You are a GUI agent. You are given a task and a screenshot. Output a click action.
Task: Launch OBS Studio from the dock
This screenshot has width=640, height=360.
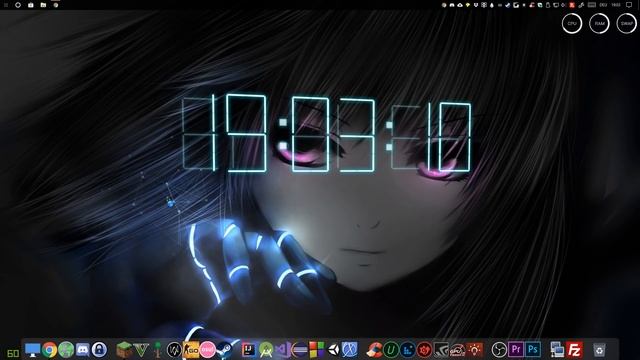click(499, 350)
